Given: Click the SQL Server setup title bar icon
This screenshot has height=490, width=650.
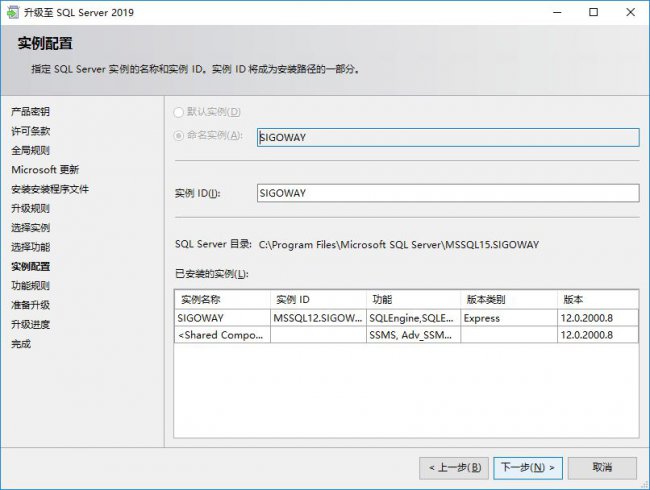Looking at the screenshot, I should pyautogui.click(x=12, y=12).
